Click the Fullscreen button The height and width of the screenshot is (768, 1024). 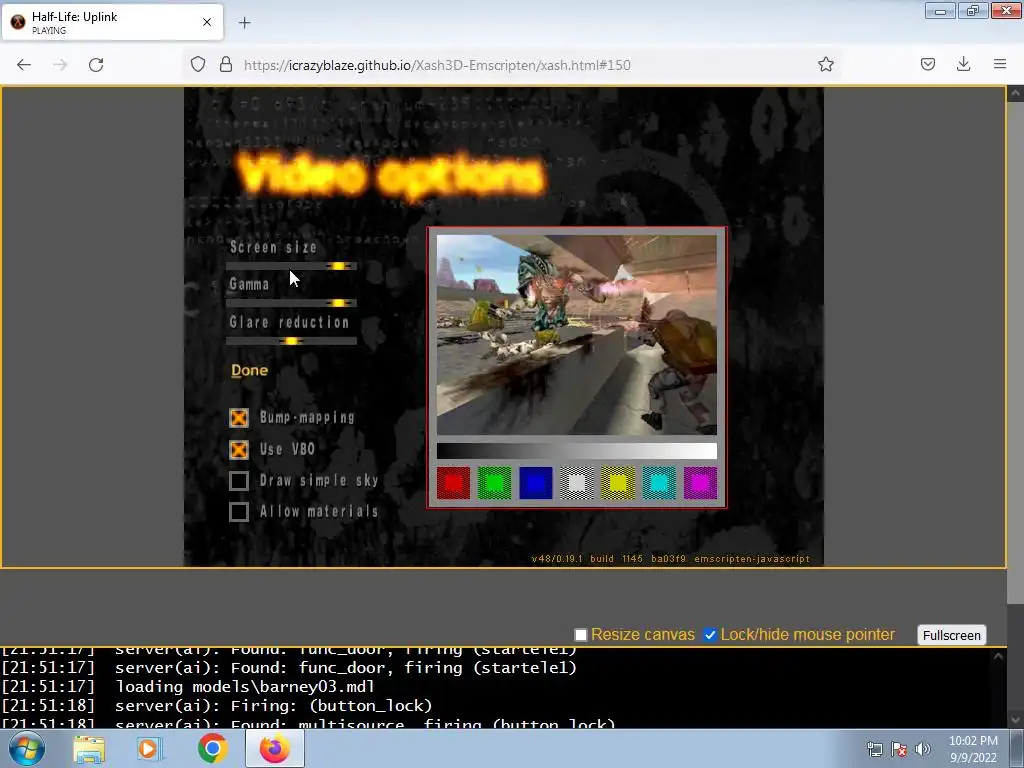click(952, 635)
